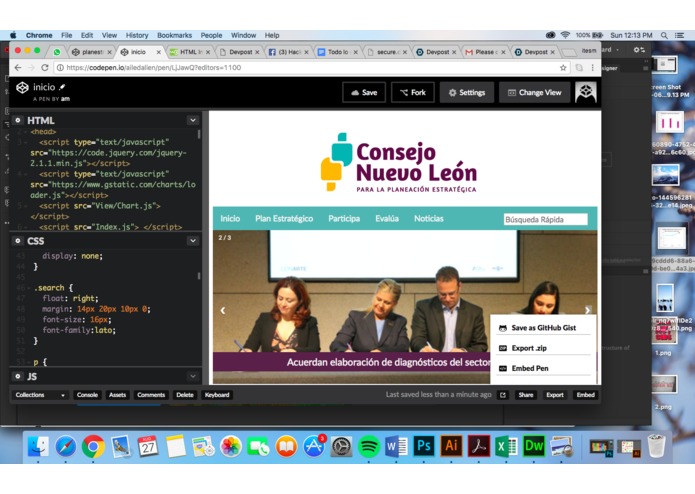Show Keyboard shortcuts
The image size is (695, 494).
[x=217, y=395]
